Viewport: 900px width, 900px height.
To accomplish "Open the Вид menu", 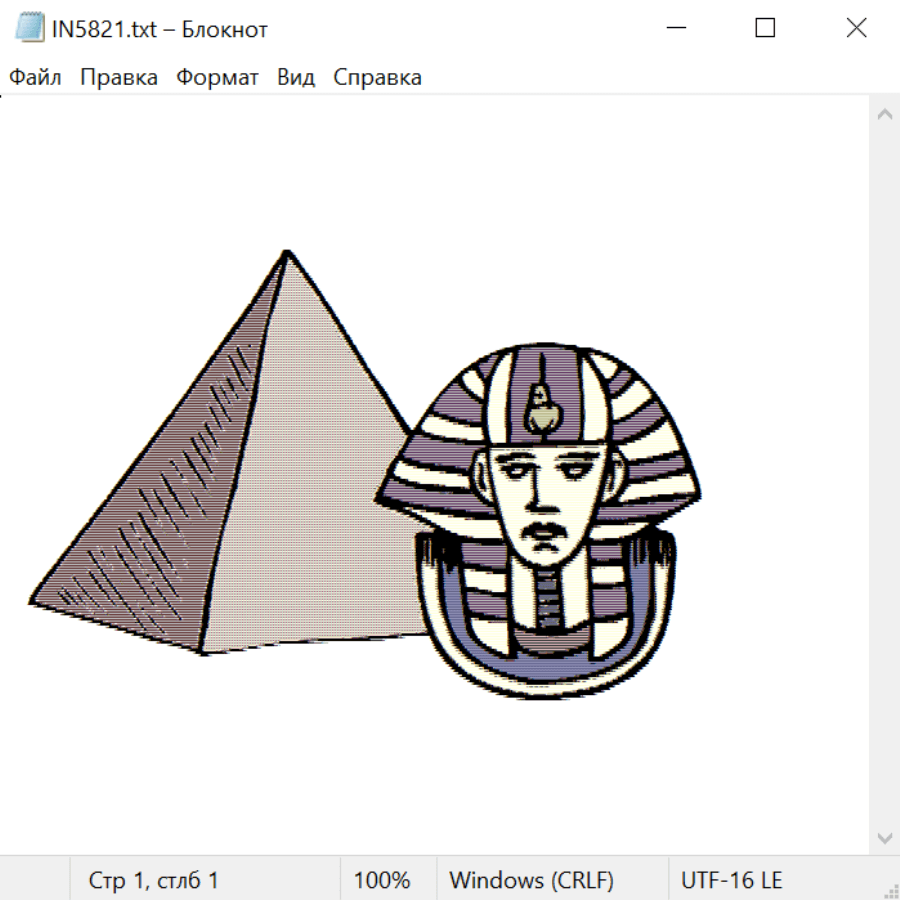I will pyautogui.click(x=295, y=77).
